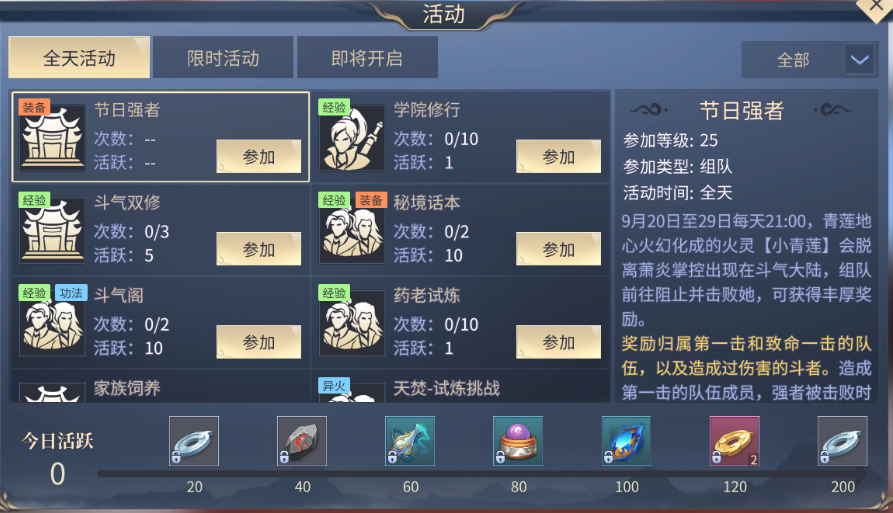Select the potion flask reward at 60
Screen dimensions: 893x513
click(410, 441)
